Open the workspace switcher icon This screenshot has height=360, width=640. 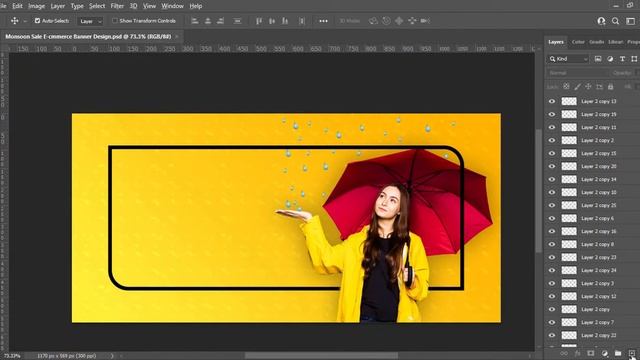pos(631,21)
